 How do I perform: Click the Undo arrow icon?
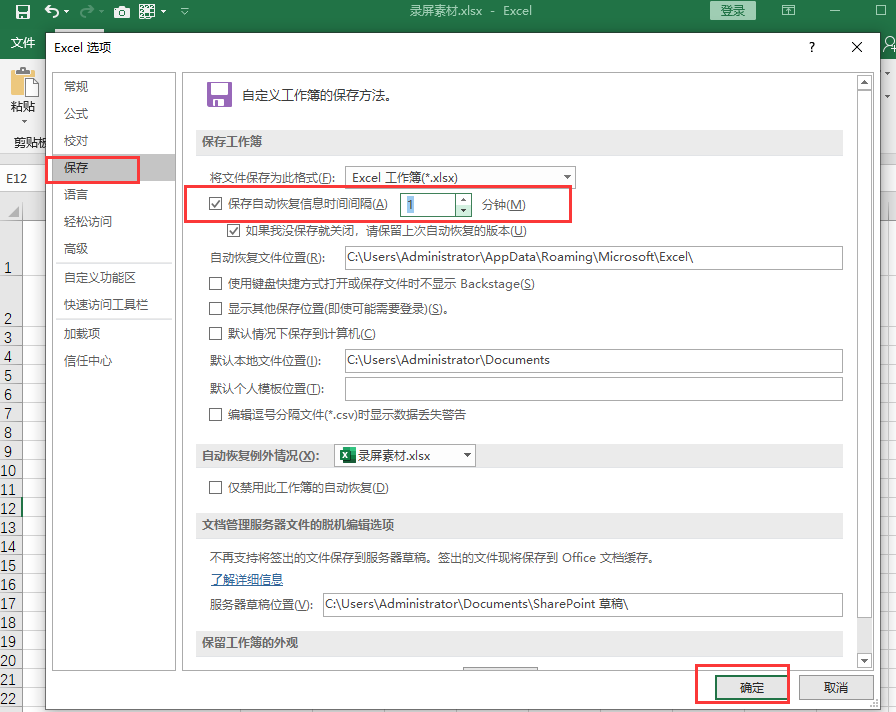point(51,11)
